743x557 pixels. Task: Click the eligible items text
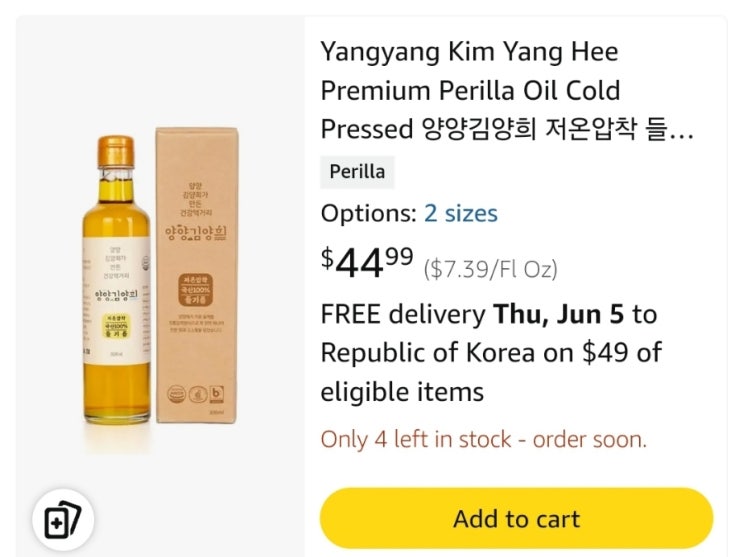coord(402,391)
